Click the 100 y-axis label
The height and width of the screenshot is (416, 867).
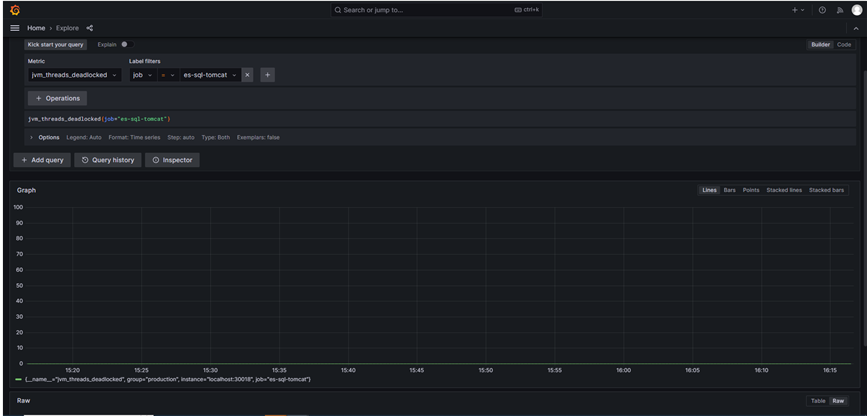(x=18, y=207)
